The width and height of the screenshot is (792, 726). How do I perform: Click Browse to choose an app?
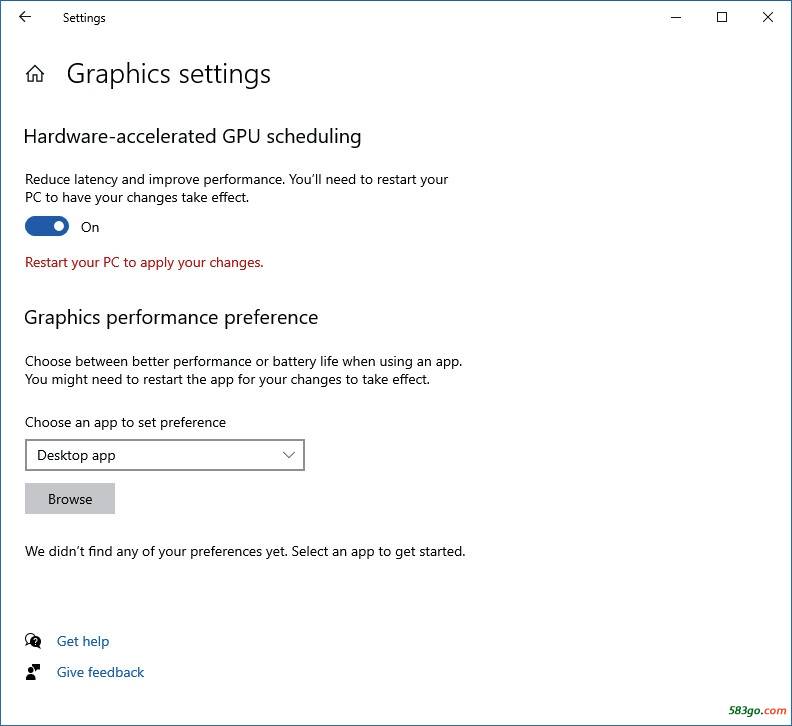[70, 499]
